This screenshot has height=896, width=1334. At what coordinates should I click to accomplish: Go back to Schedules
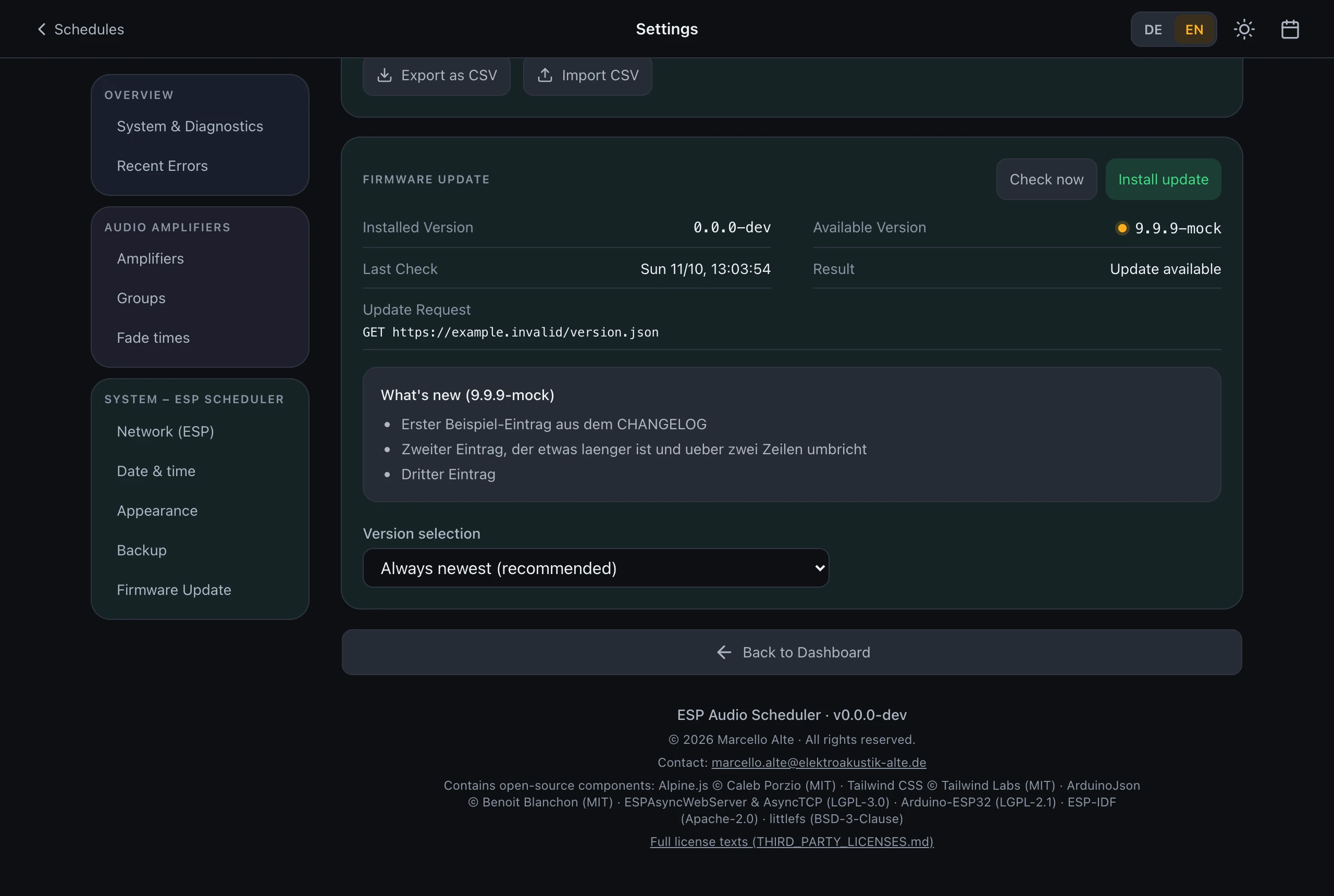tap(81, 29)
